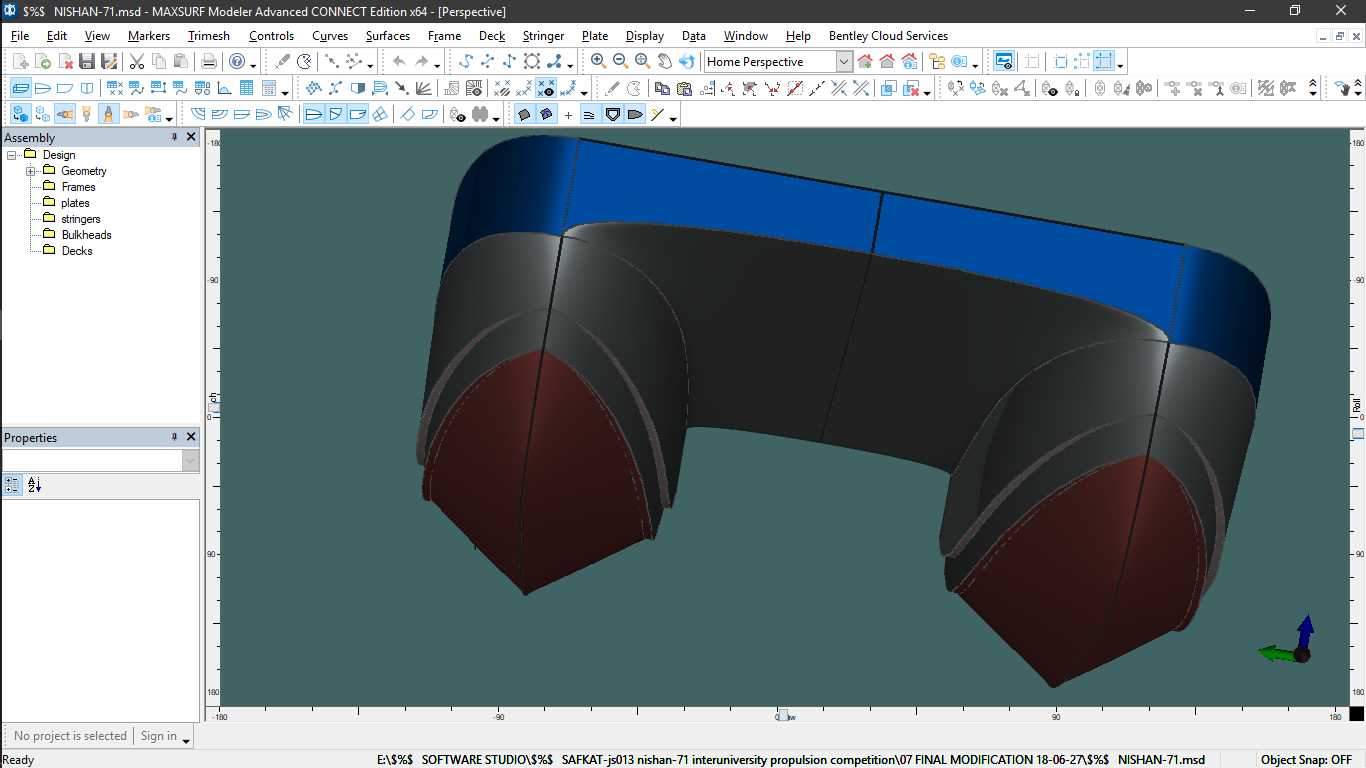Open the Body Plan view window icon
Image resolution: width=1366 pixels, height=768 pixels.
click(x=87, y=88)
